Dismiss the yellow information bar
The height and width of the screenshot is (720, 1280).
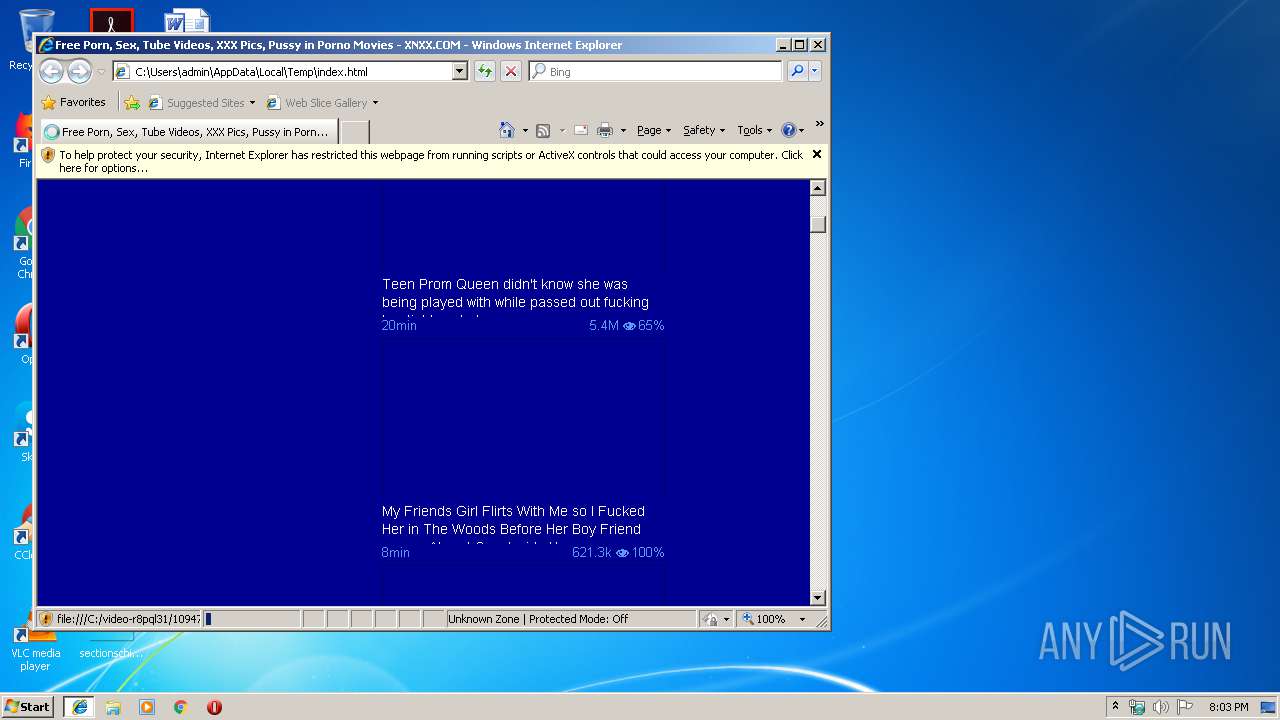[x=817, y=154]
